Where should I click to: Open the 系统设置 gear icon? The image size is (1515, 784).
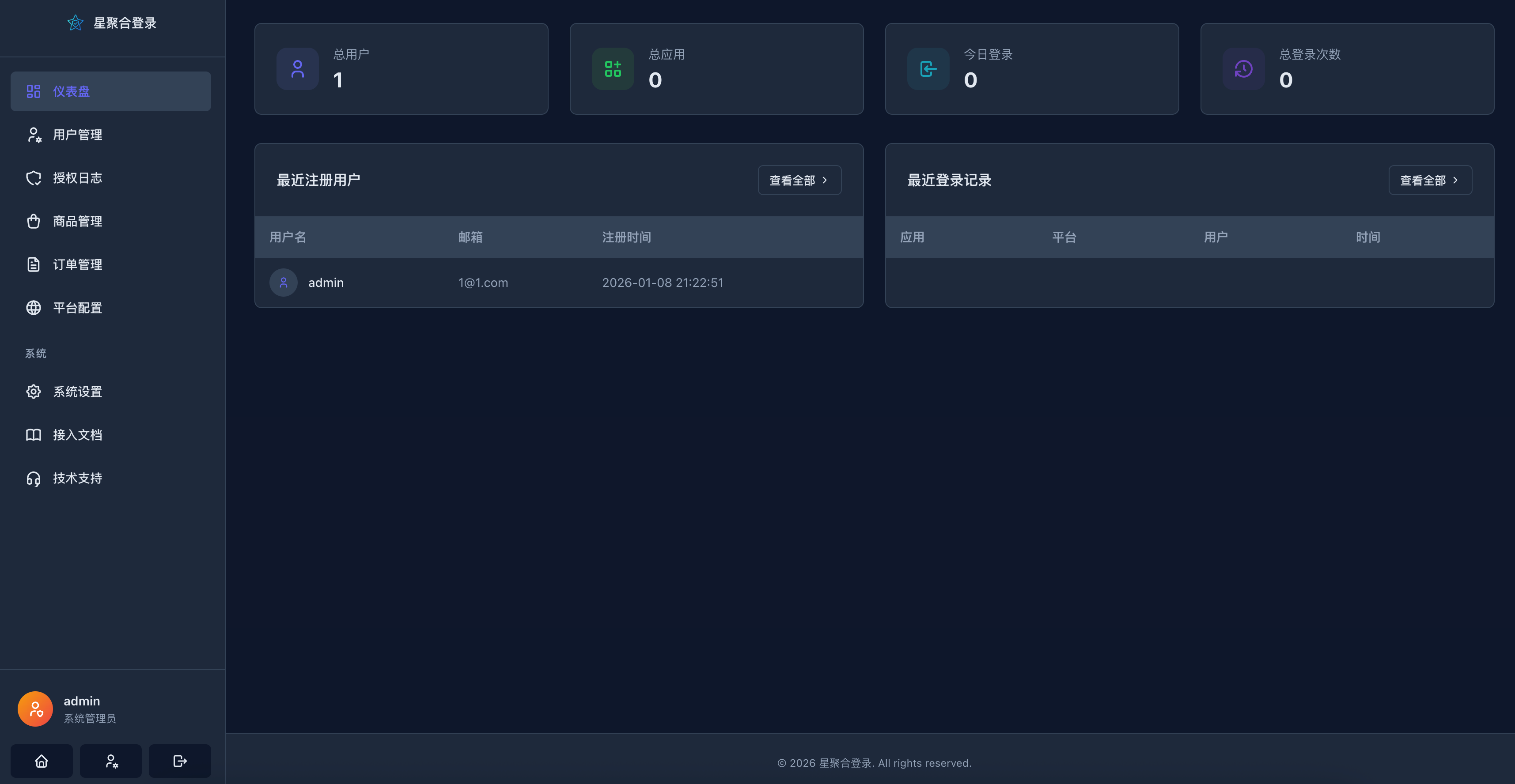[34, 391]
